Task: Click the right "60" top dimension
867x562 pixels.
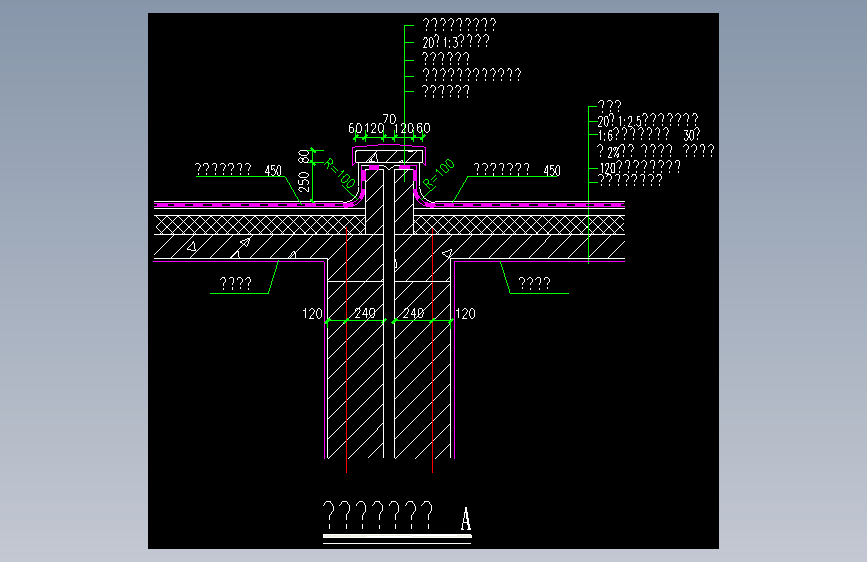Action: point(424,128)
